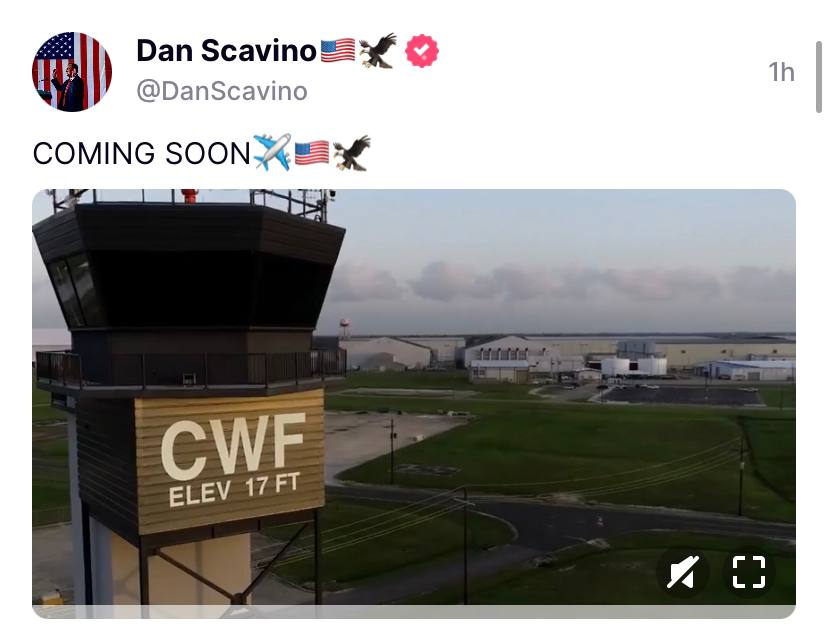828x627 pixels.
Task: Click the ELEV 17 FT text in video
Action: (234, 490)
